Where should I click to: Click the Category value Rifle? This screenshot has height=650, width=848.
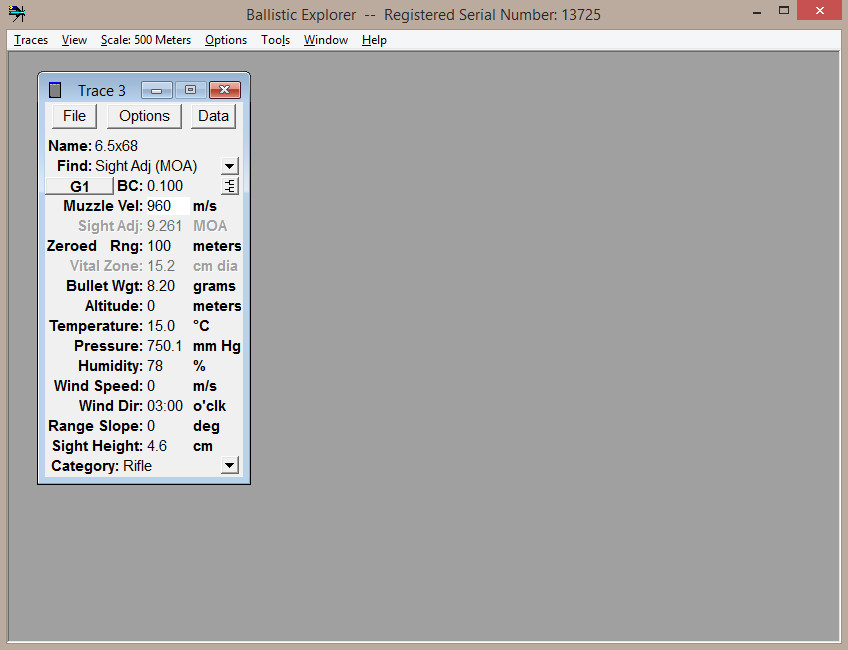[137, 466]
